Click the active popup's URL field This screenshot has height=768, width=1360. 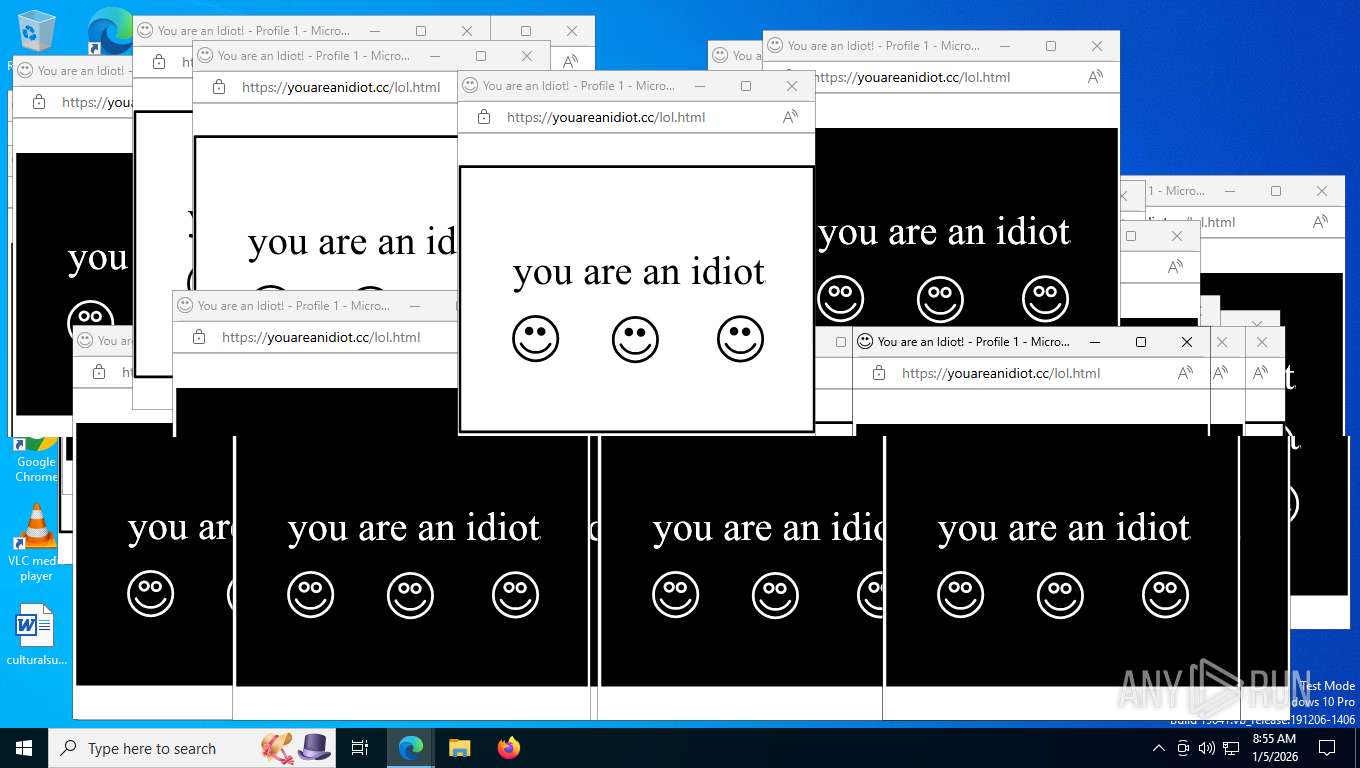tap(1001, 373)
